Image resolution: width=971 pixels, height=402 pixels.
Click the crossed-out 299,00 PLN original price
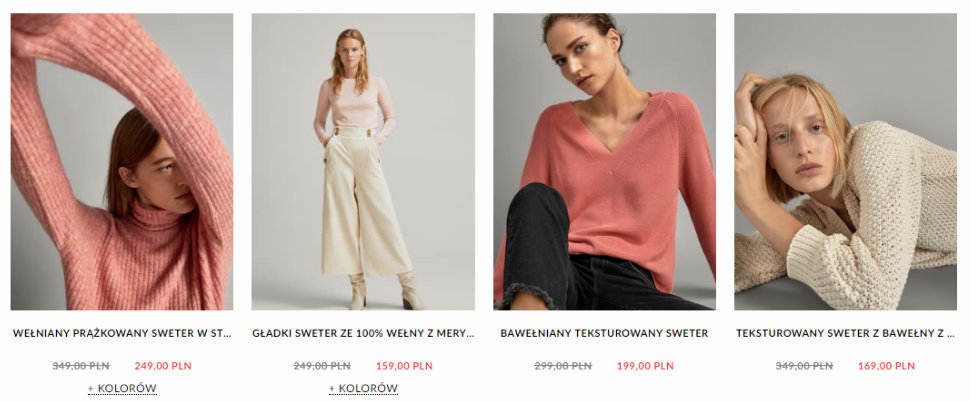click(x=563, y=366)
